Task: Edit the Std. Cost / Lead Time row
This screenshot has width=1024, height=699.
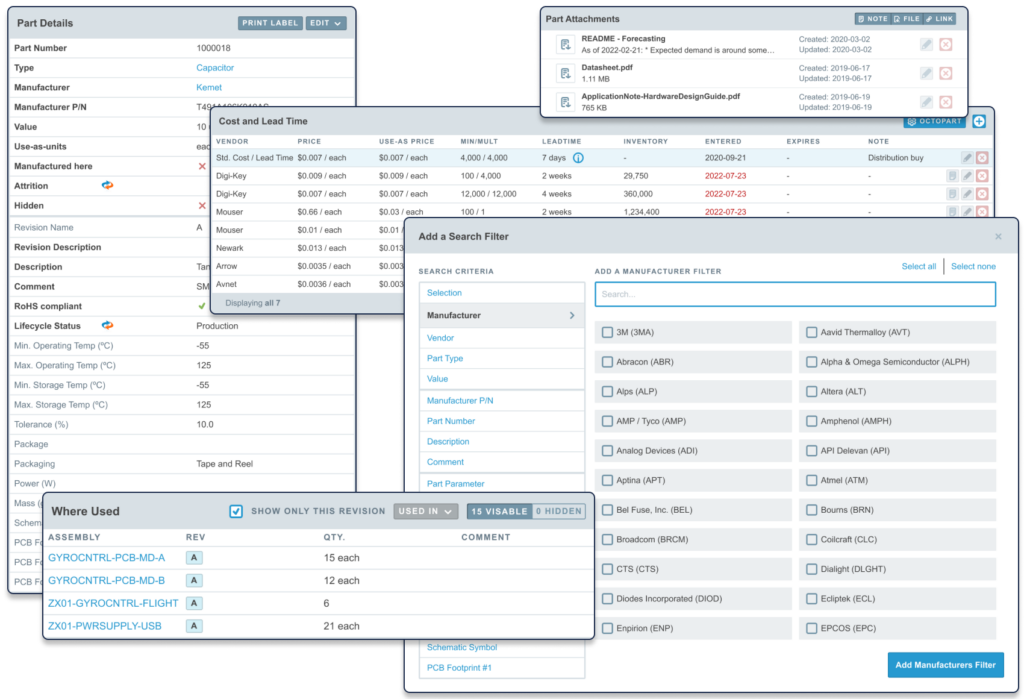Action: tap(967, 157)
